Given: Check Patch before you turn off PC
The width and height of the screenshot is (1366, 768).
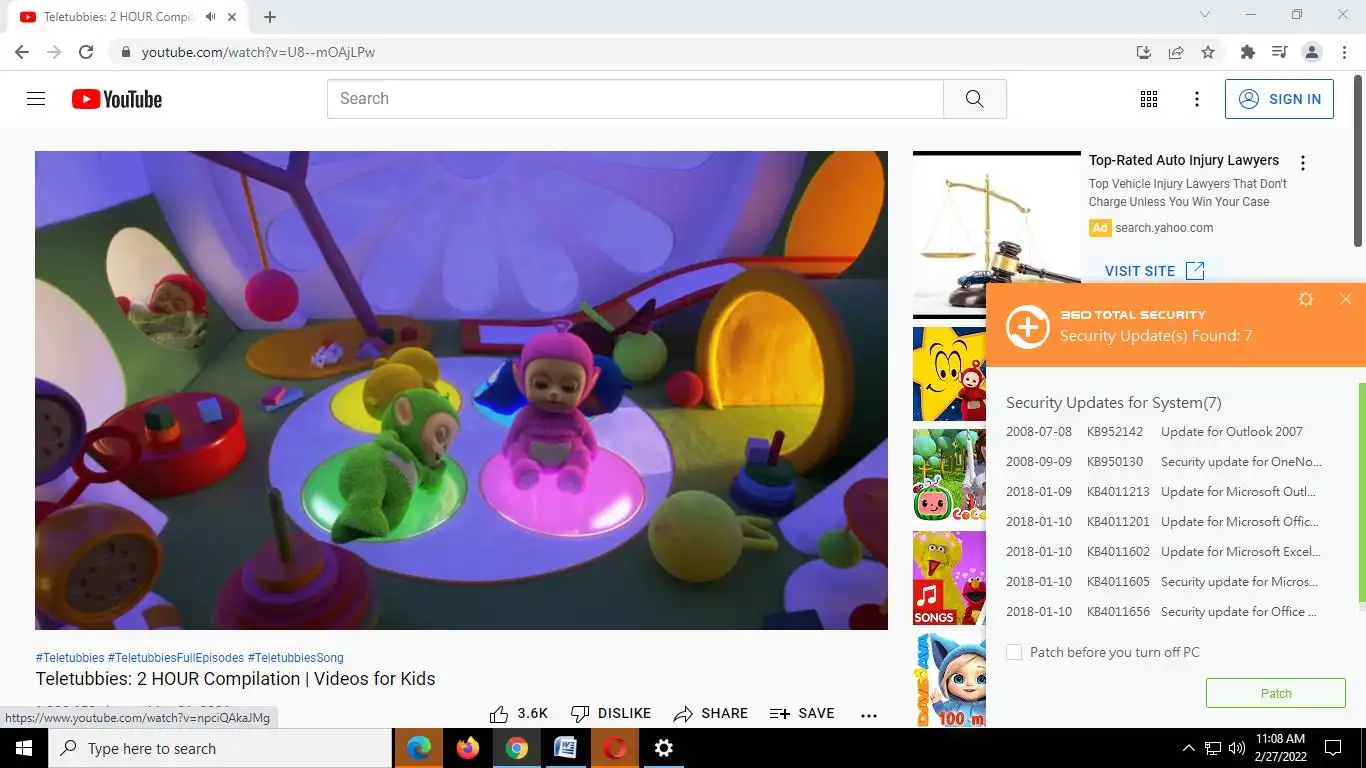Looking at the screenshot, I should click(1014, 652).
